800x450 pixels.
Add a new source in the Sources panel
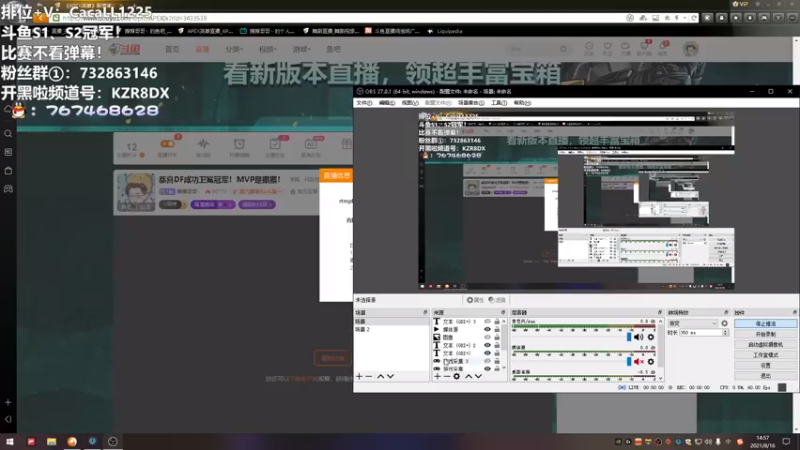point(437,377)
